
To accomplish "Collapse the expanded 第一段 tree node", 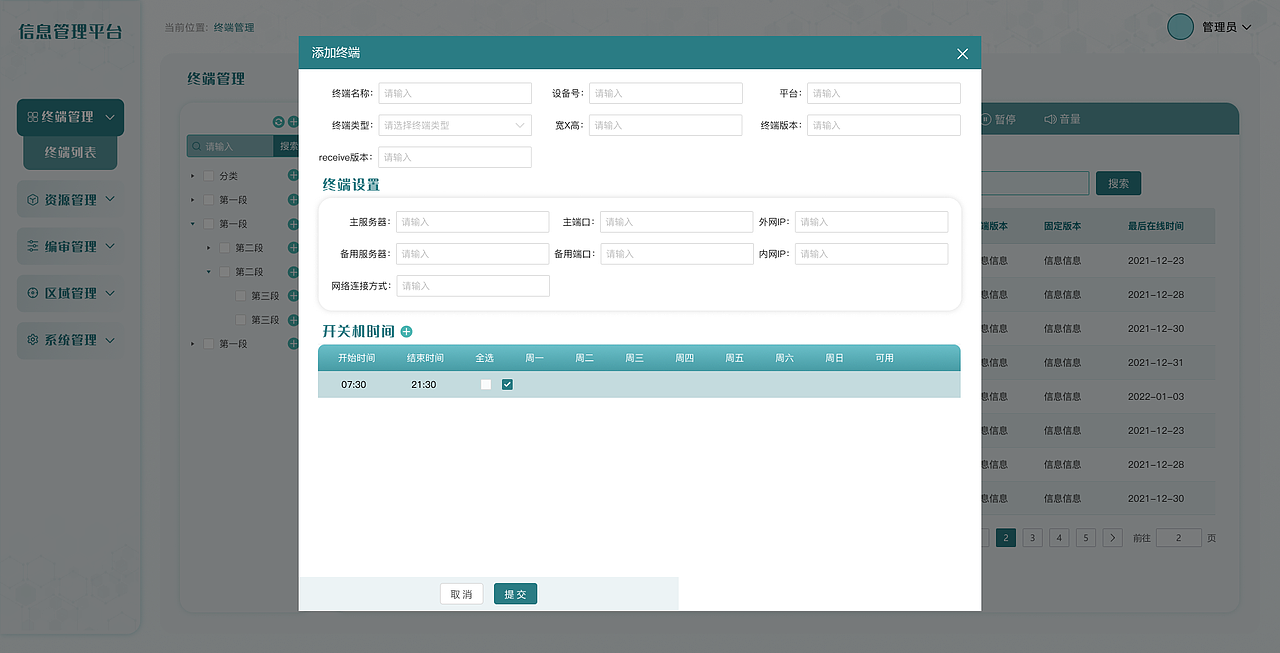I will (193, 224).
